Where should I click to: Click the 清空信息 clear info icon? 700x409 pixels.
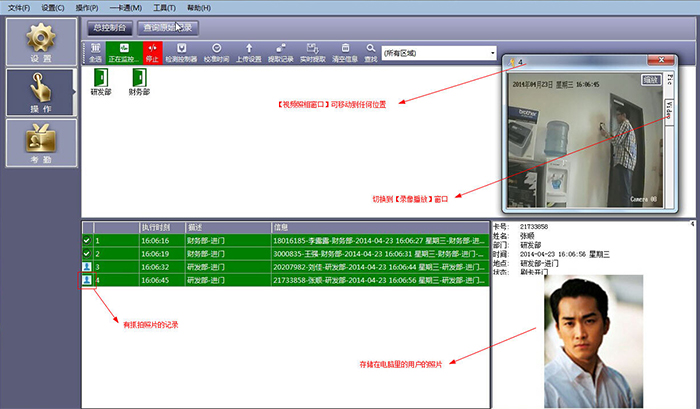coord(345,53)
